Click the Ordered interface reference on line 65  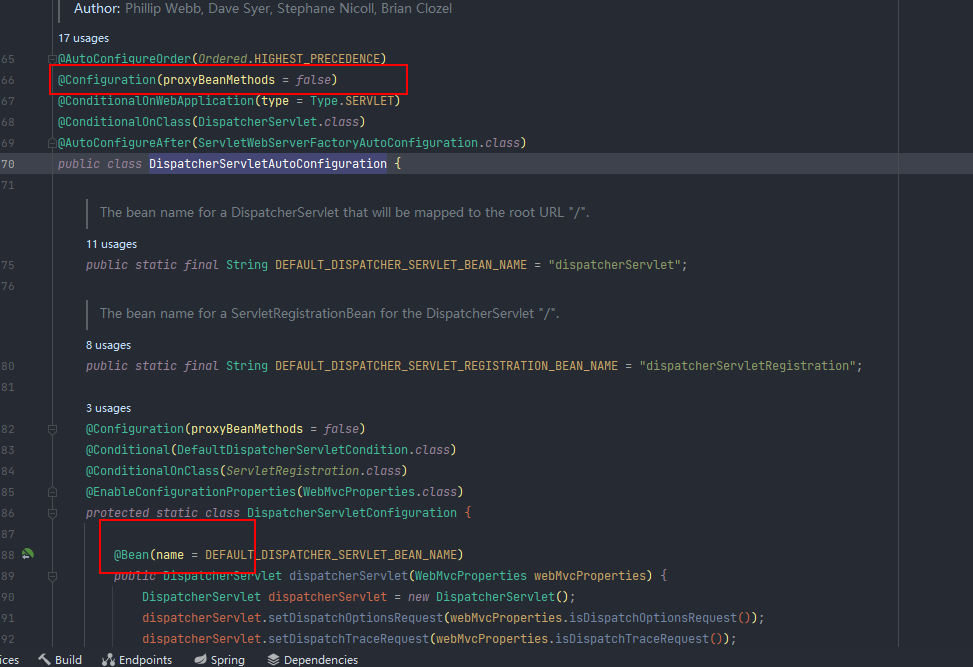pyautogui.click(x=222, y=59)
